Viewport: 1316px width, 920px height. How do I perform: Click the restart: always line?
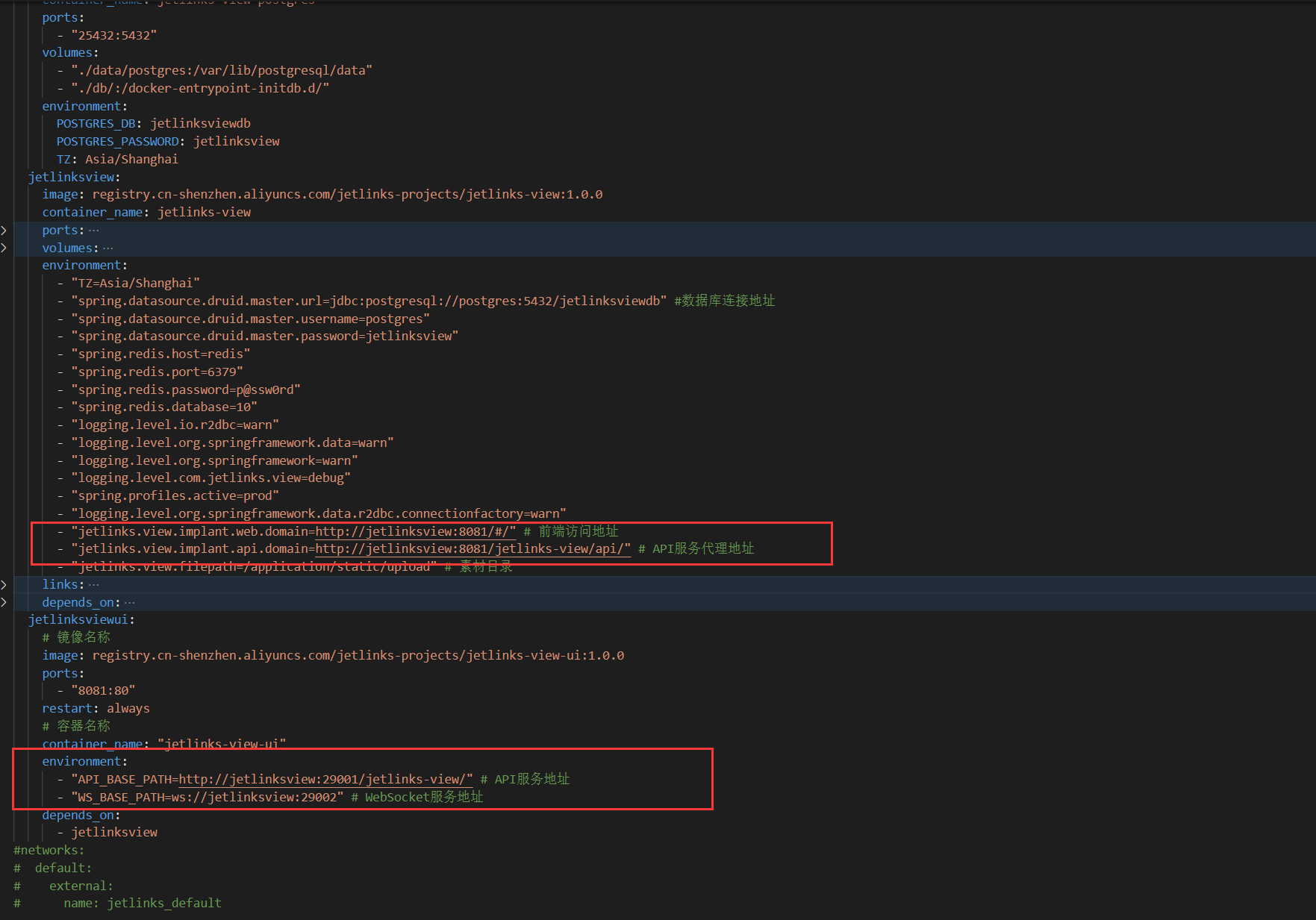pyautogui.click(x=96, y=709)
